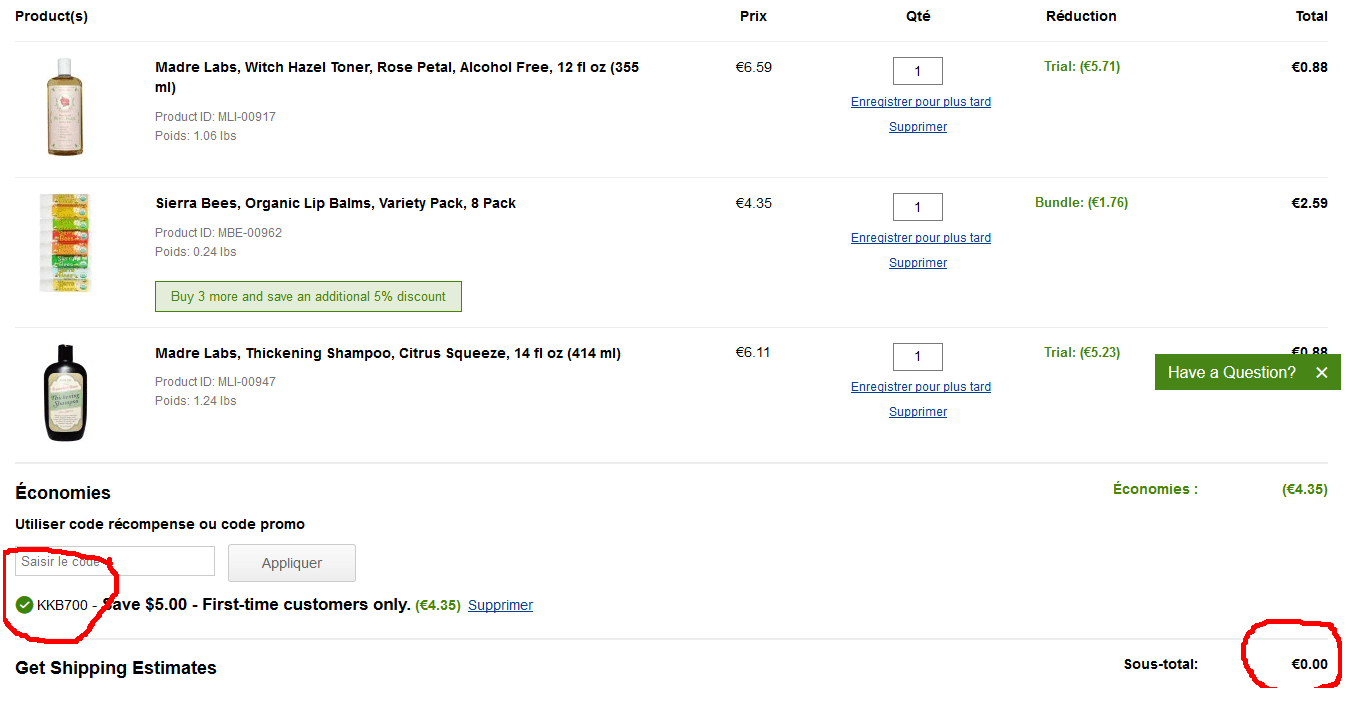Remove the KKB700 promo code
The image size is (1354, 705).
500,605
